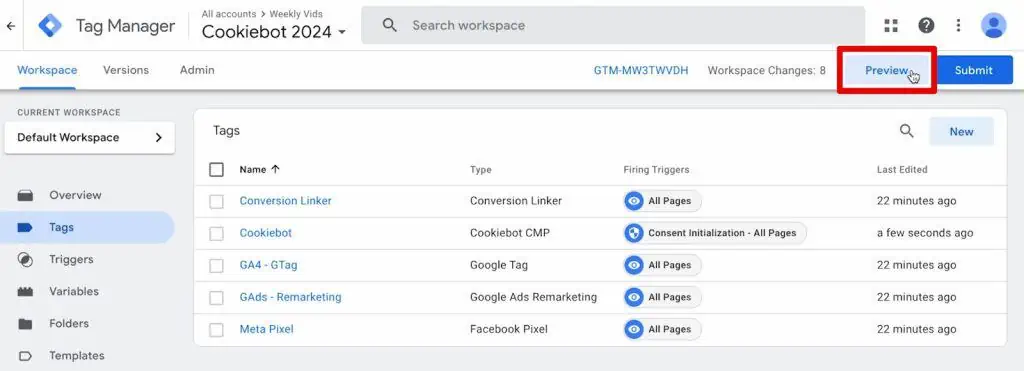Viewport: 1024px width, 371px height.
Task: Click the Name column sort arrow
Action: [x=275, y=169]
